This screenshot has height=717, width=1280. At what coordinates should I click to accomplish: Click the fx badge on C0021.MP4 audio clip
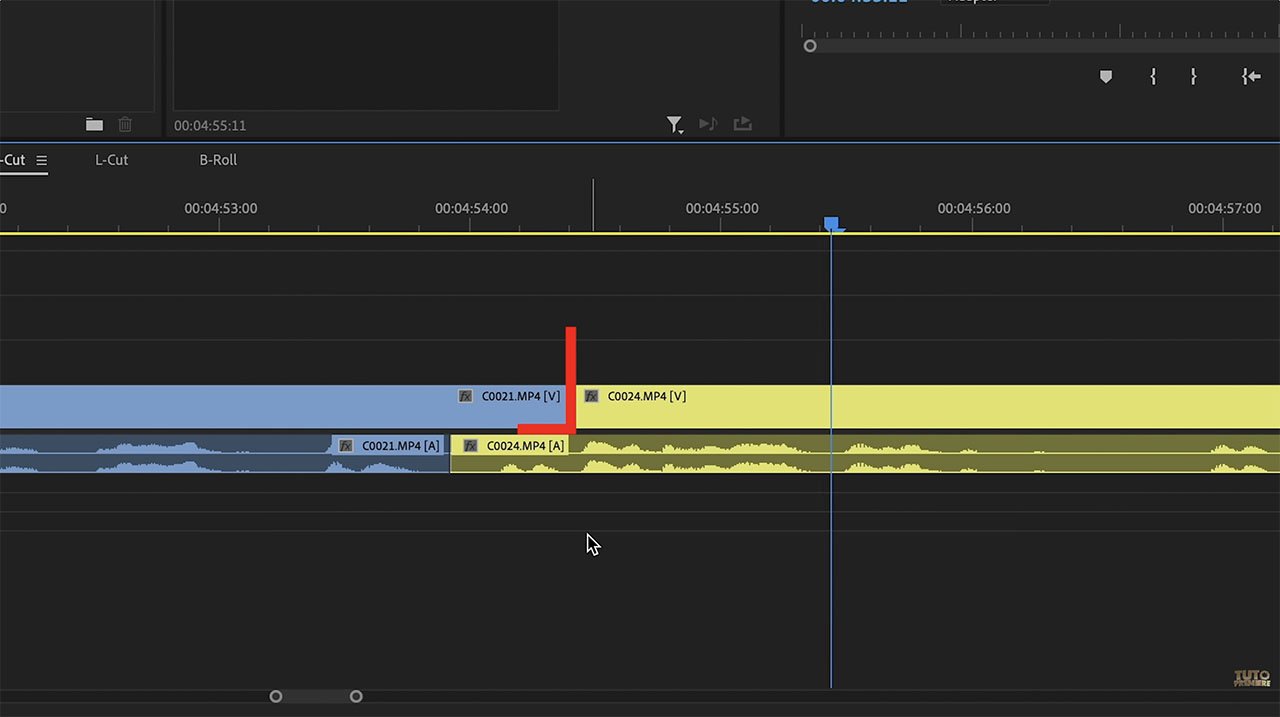tap(345, 445)
